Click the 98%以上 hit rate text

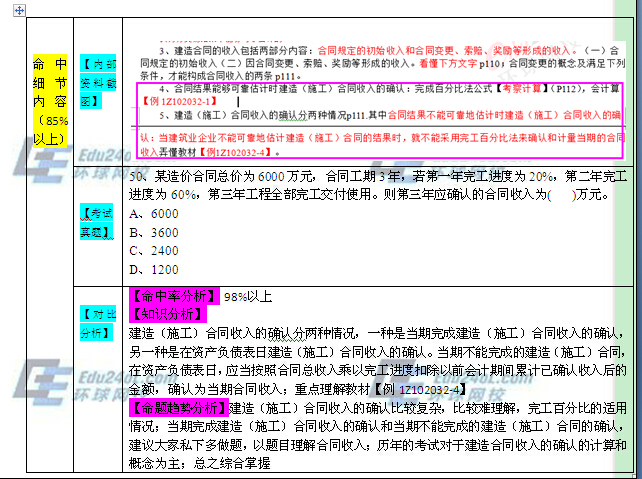coord(248,296)
